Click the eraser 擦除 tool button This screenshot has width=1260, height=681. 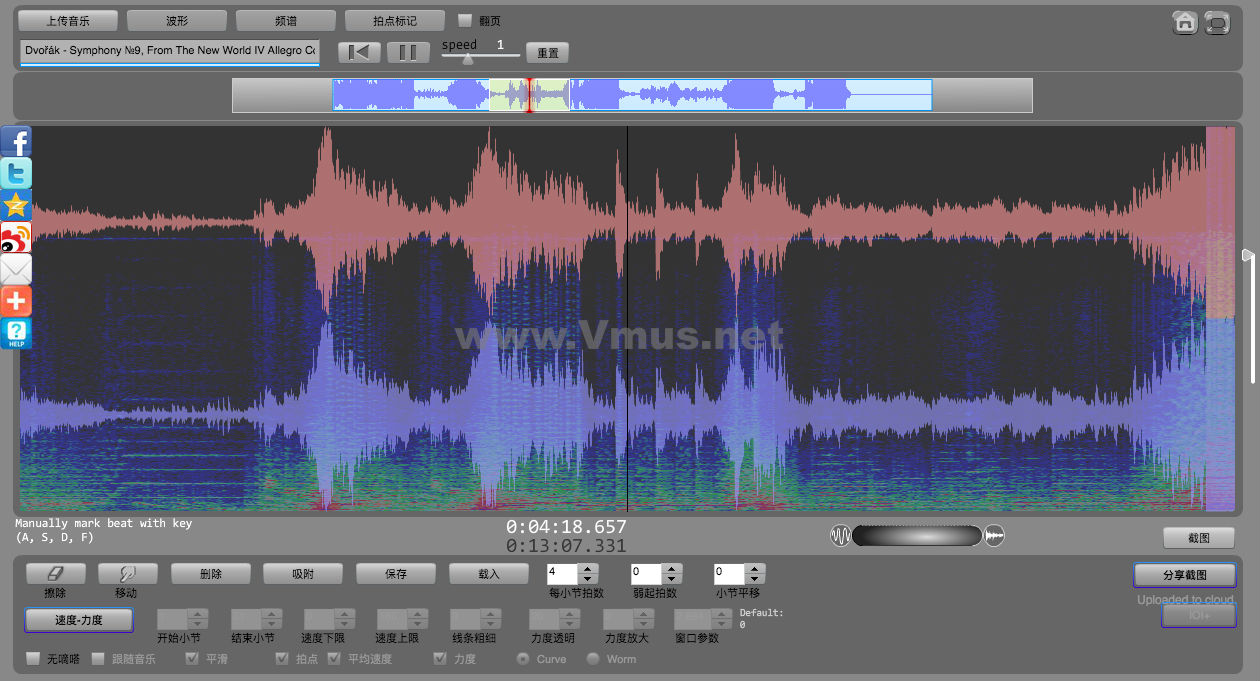click(55, 574)
